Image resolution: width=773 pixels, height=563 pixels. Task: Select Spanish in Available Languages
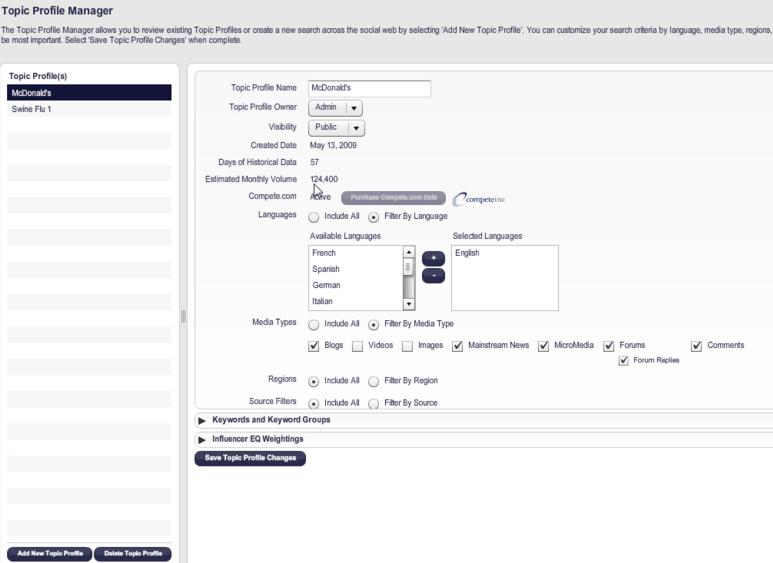point(355,269)
